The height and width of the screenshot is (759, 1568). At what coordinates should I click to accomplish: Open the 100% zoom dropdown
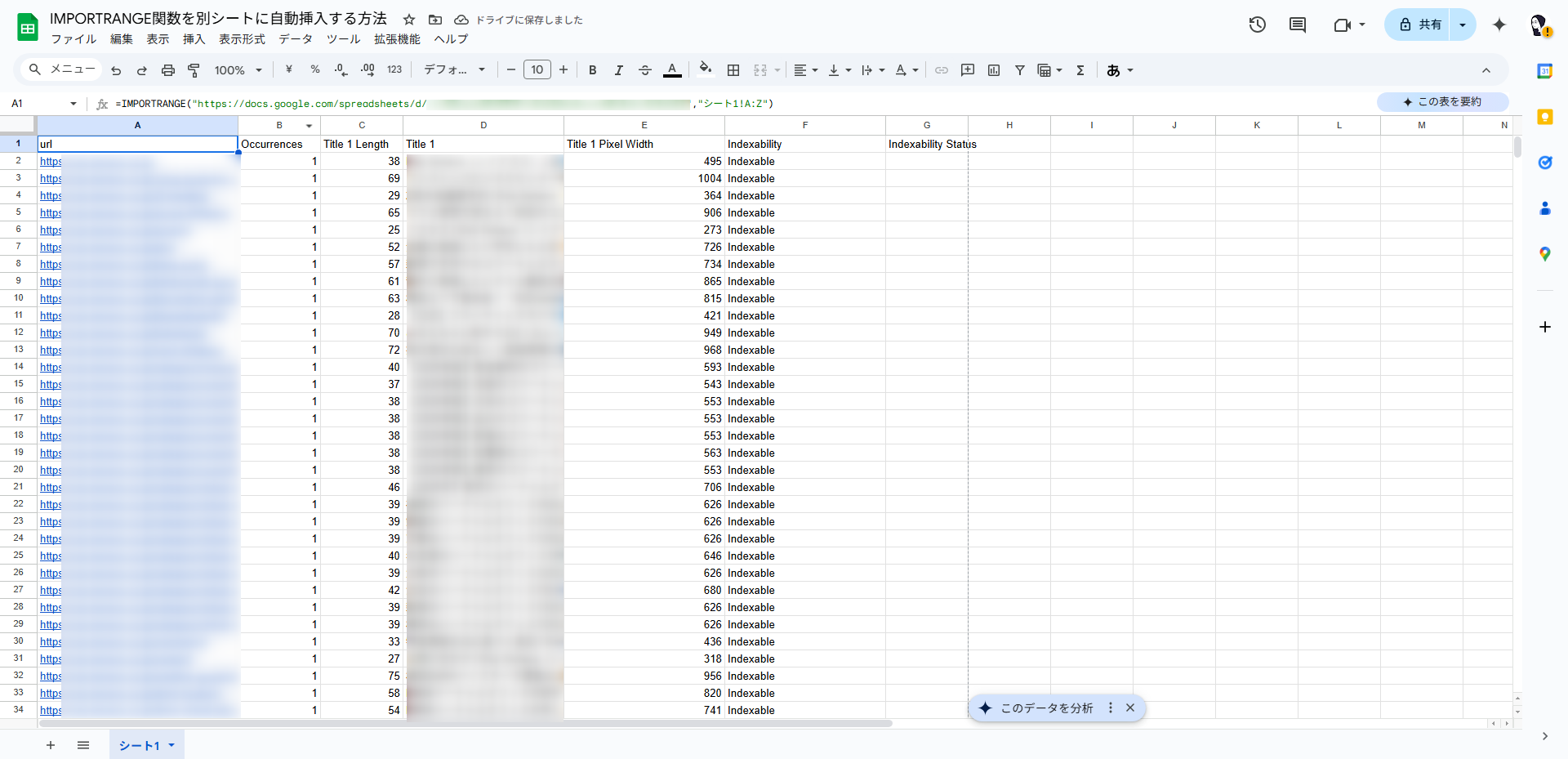[x=238, y=70]
